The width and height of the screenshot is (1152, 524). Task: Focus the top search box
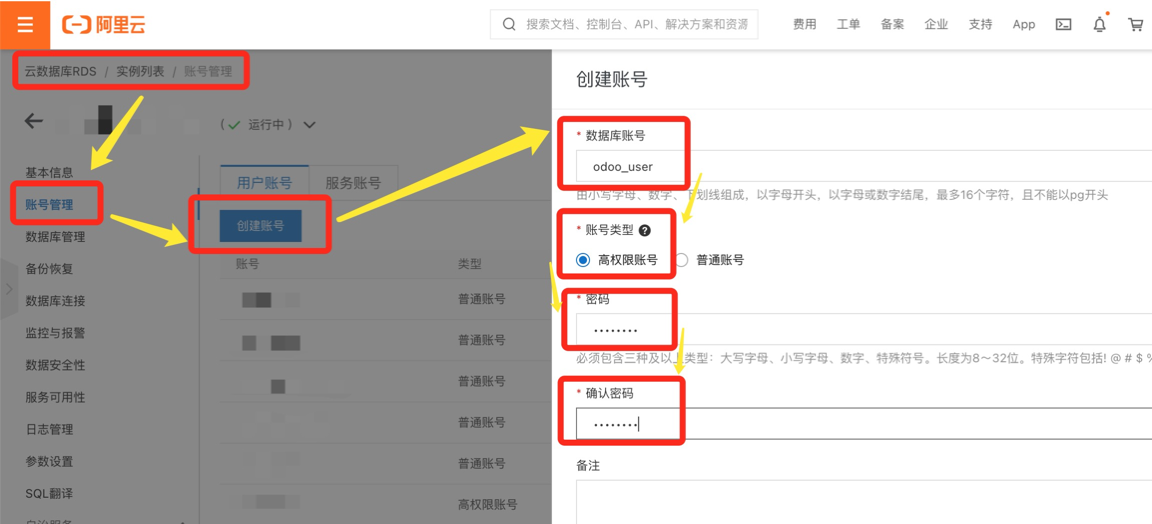pyautogui.click(x=624, y=24)
